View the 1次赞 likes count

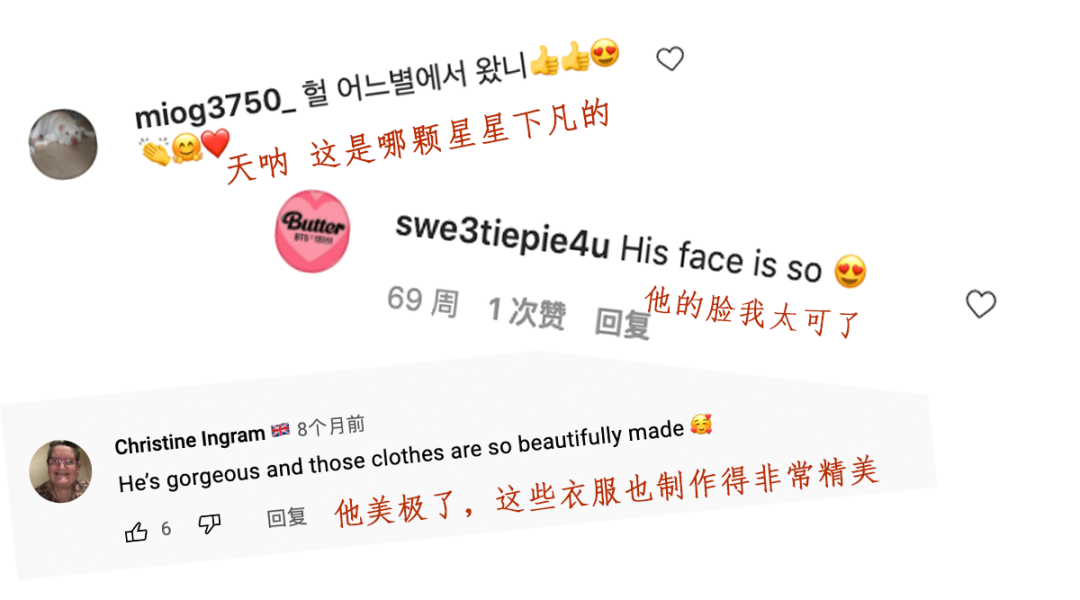tap(527, 311)
